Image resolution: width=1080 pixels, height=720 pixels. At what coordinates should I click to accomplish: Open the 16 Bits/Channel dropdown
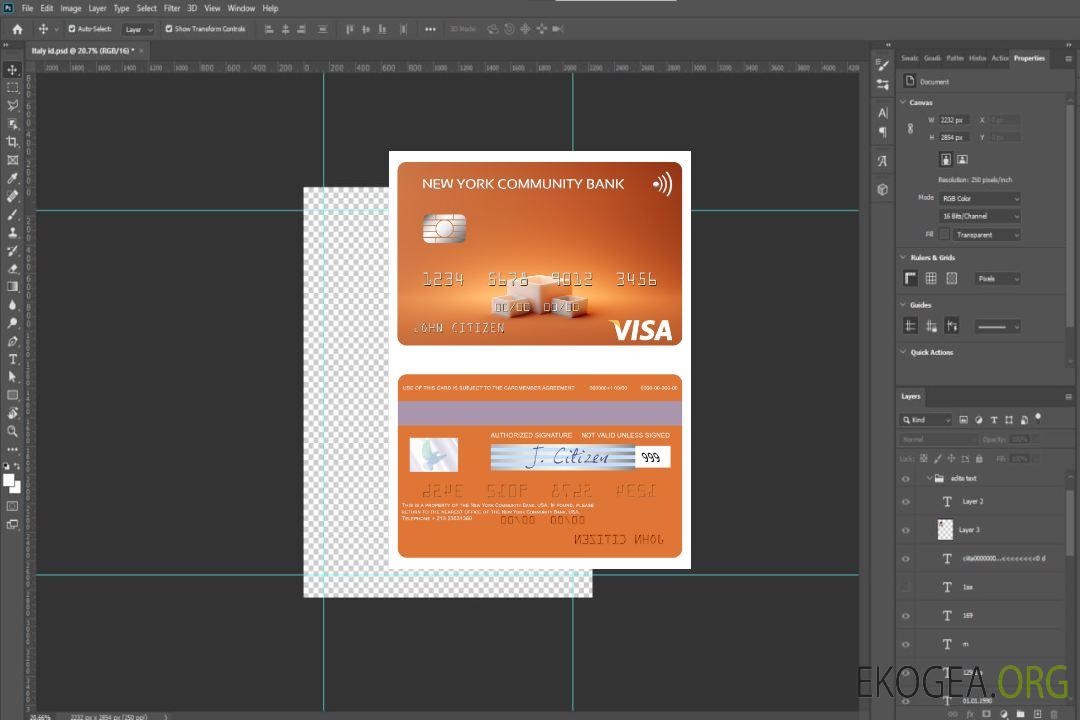[x=979, y=216]
